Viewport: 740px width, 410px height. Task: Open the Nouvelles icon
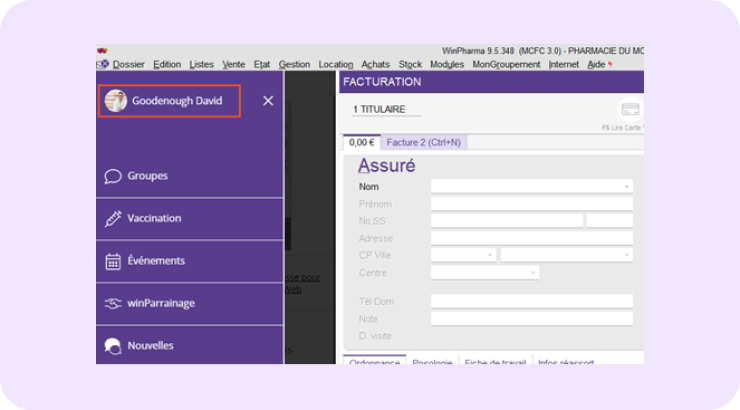[113, 346]
